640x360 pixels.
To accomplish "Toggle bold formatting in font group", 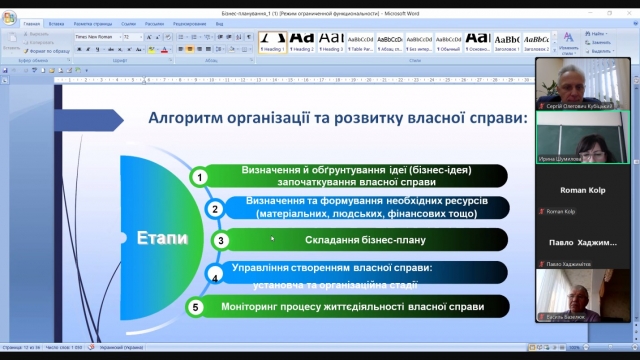I will [x=79, y=49].
